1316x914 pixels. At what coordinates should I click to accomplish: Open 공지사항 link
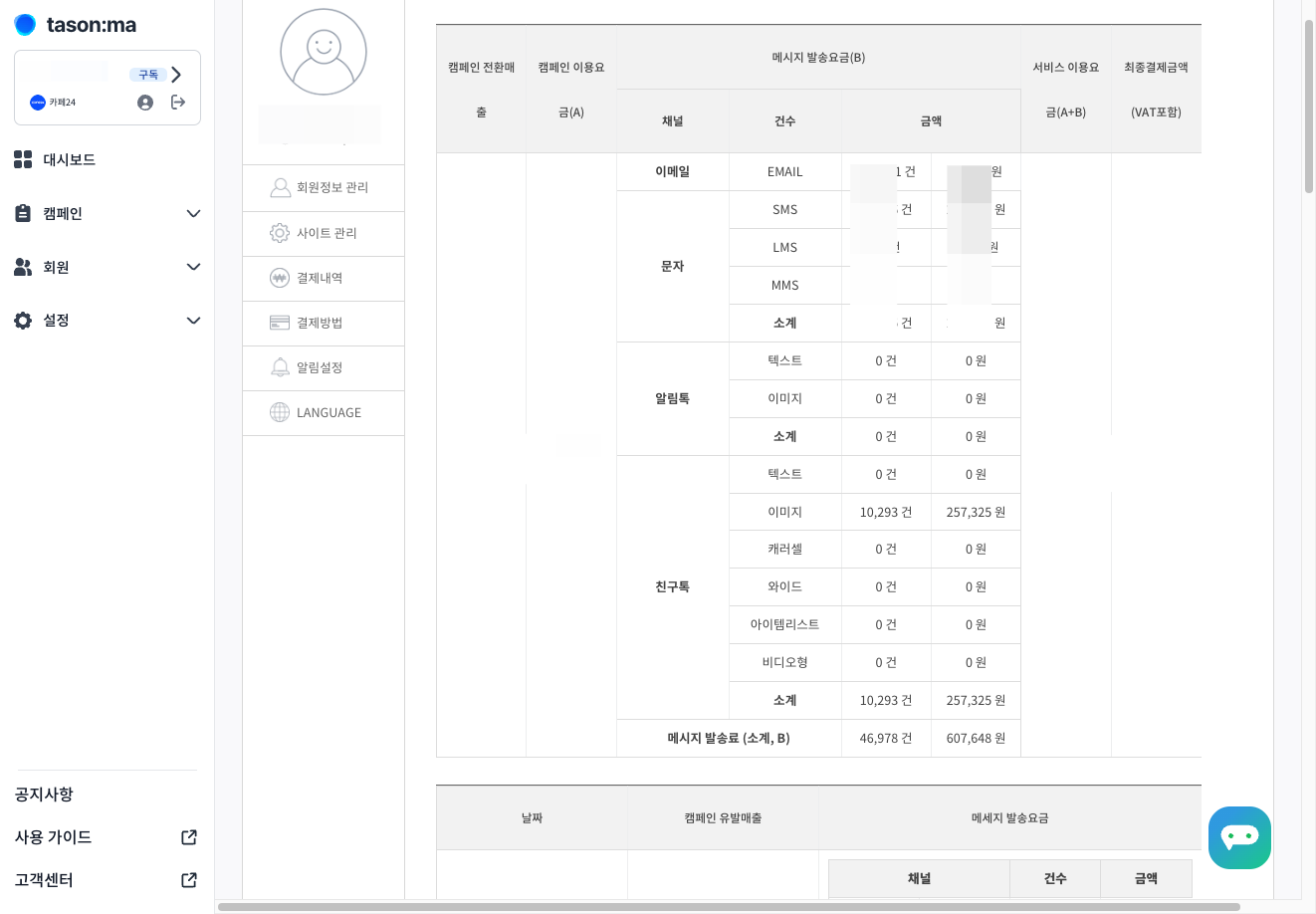pos(44,795)
